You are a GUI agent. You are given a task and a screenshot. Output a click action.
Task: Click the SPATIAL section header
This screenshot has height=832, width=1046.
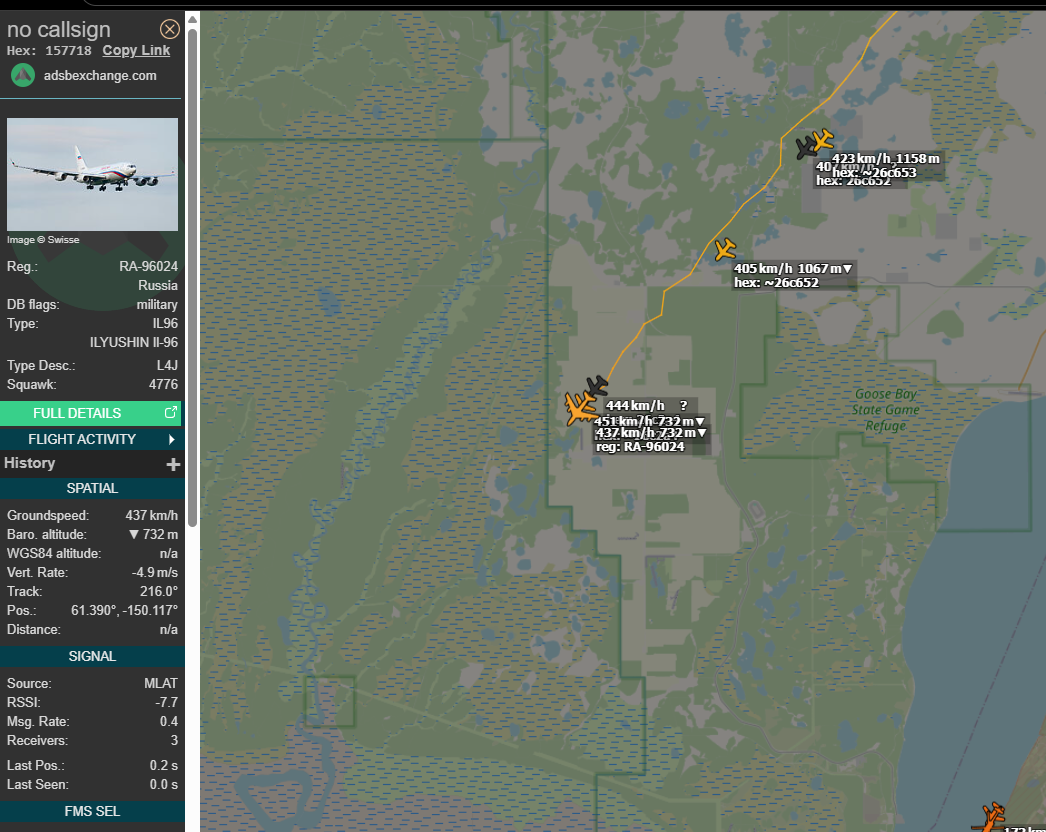coord(92,488)
